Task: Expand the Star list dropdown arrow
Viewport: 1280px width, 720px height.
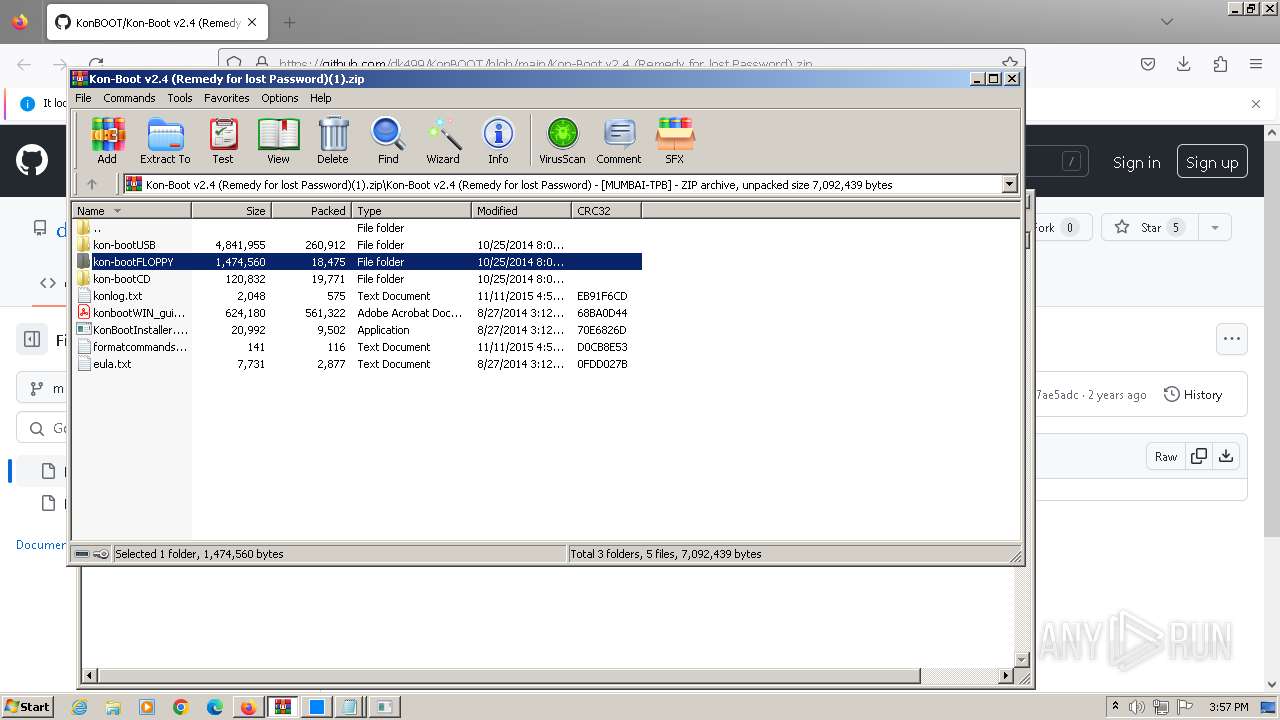Action: pos(1215,227)
